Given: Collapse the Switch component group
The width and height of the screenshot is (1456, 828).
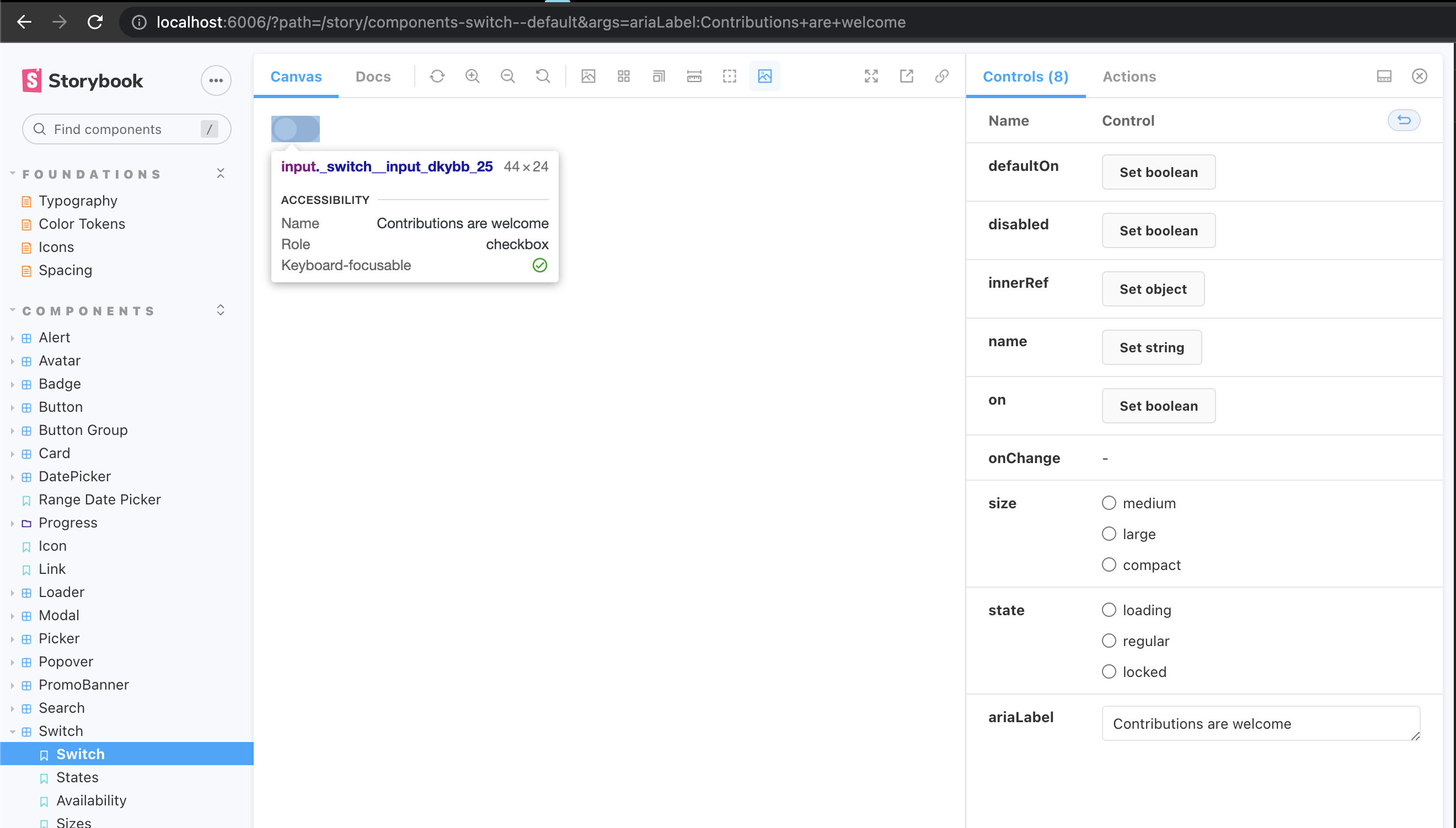Looking at the screenshot, I should pos(13,731).
